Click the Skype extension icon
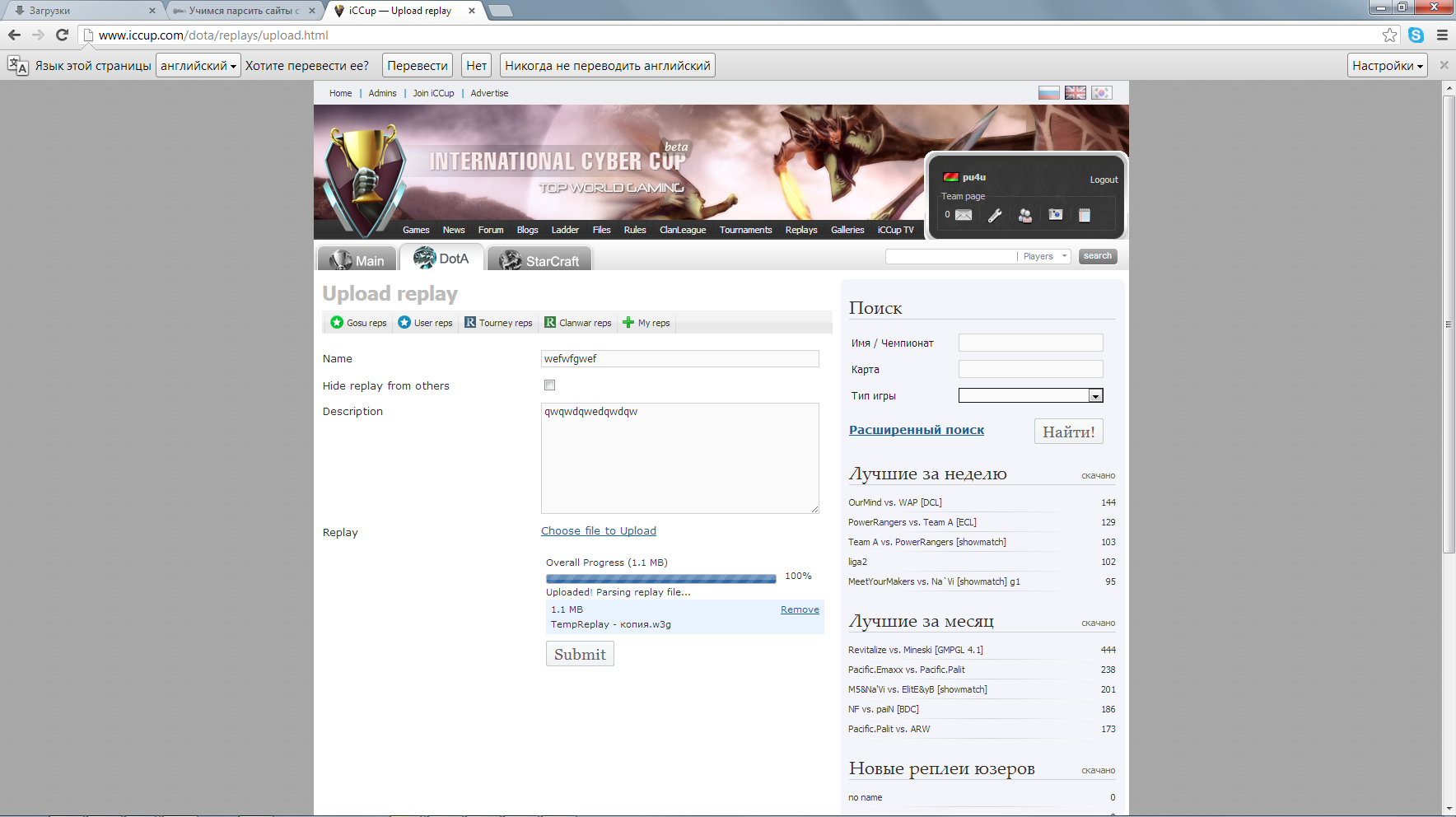This screenshot has width=1456, height=817. tap(1416, 35)
